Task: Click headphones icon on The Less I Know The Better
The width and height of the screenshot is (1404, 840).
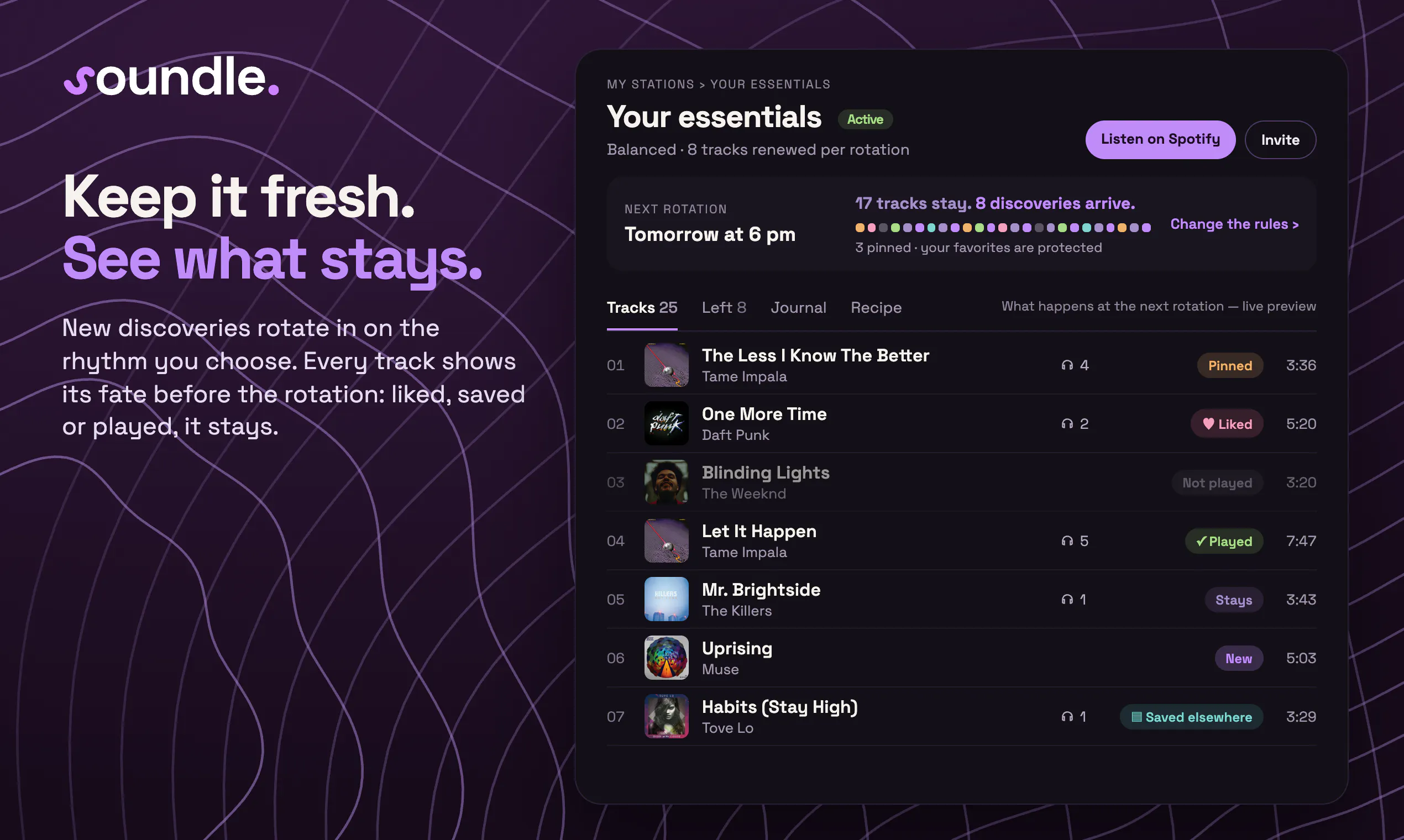Action: [1067, 365]
